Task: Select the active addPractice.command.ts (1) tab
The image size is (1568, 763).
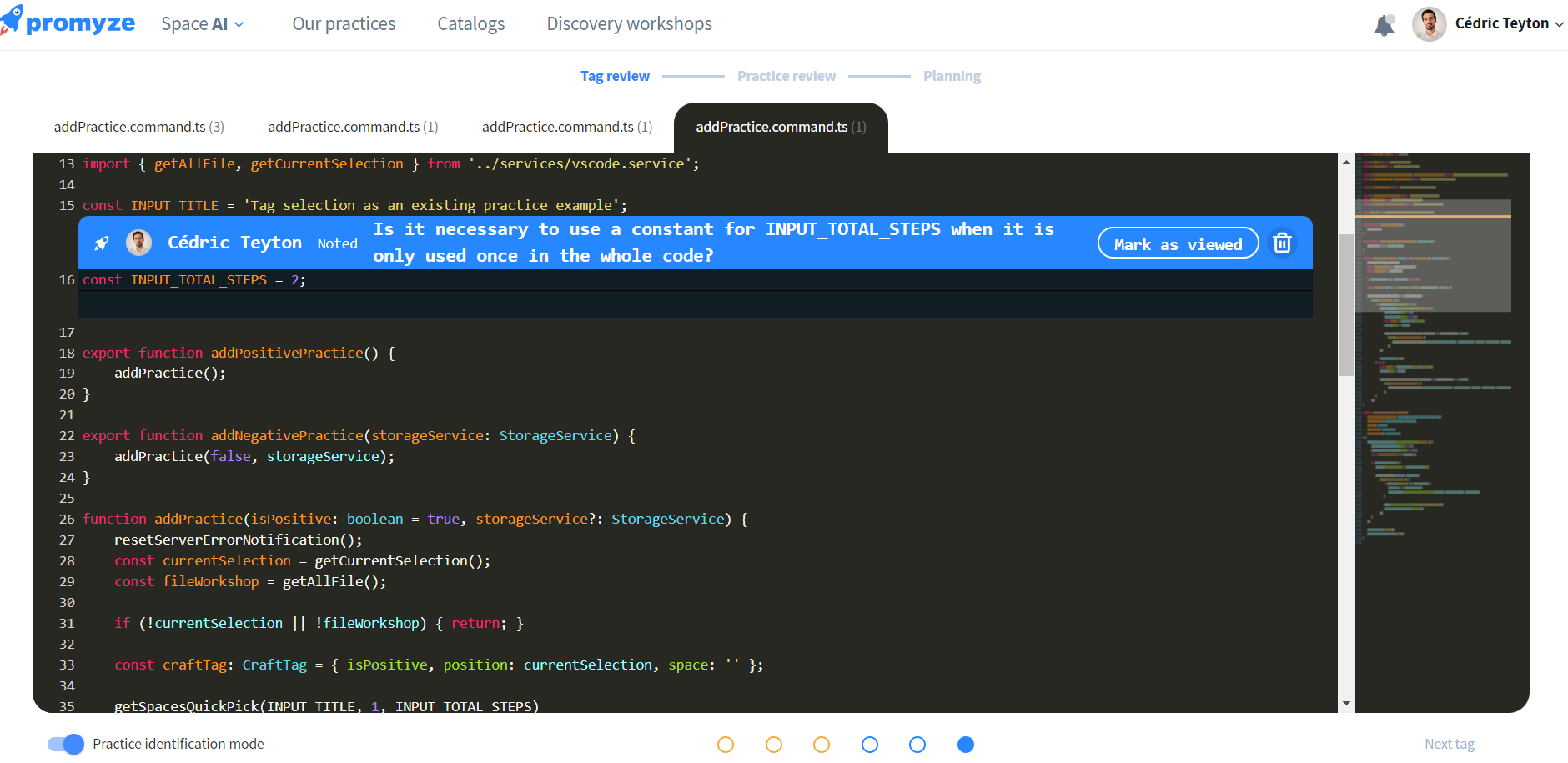Action: pos(781,127)
